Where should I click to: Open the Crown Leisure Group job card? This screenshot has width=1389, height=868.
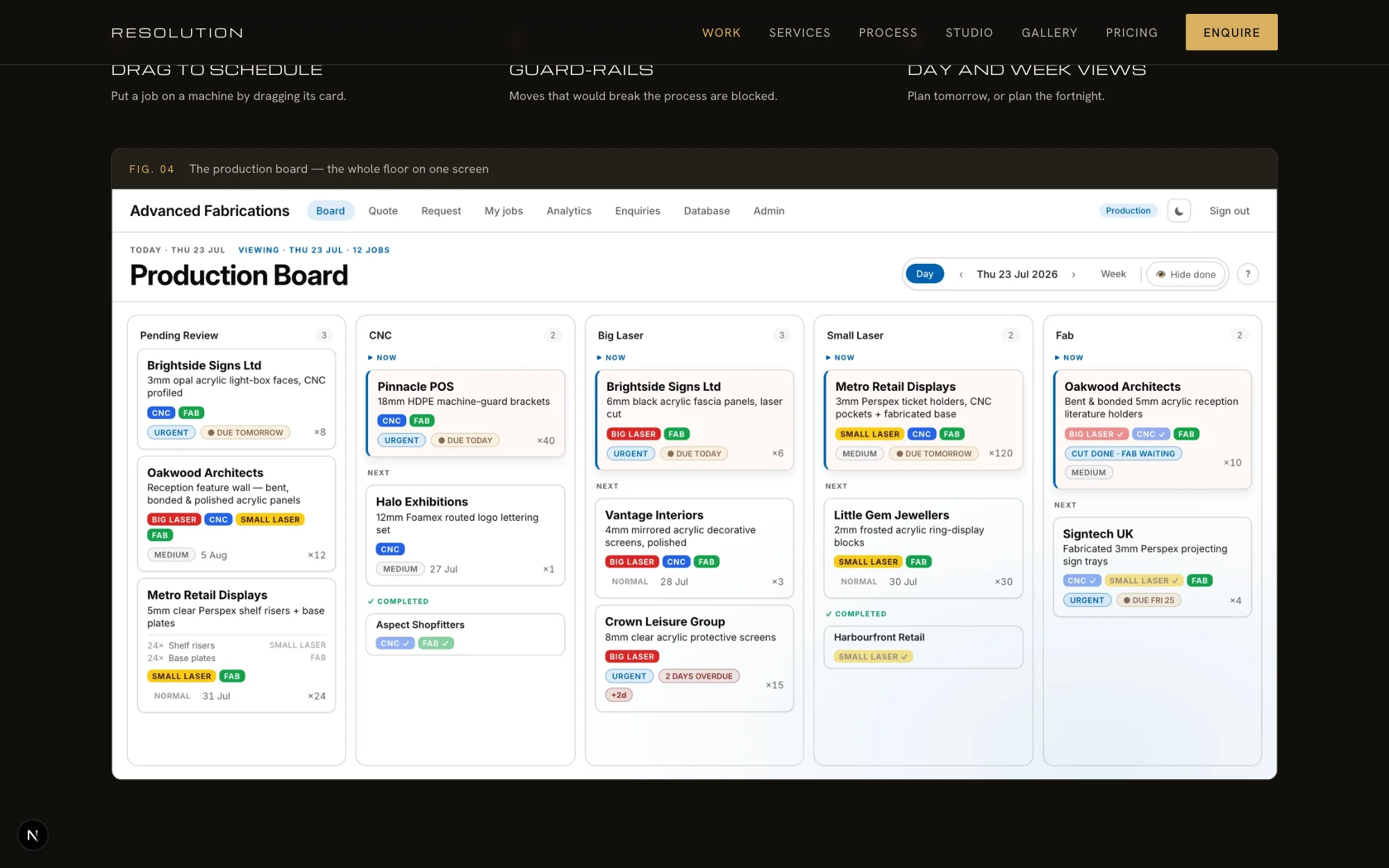pos(694,658)
